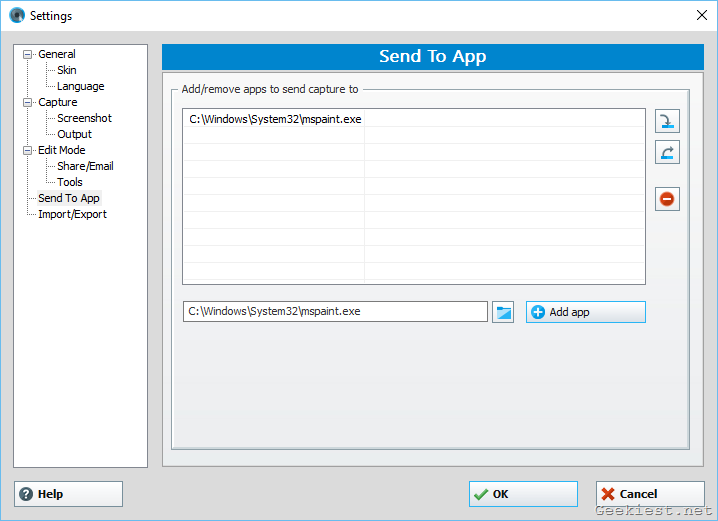The height and width of the screenshot is (521, 718).
Task: Select Skin in the settings tree
Action: tap(66, 70)
